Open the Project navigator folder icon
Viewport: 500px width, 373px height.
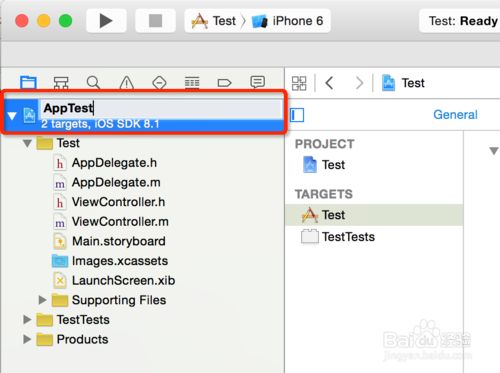(28, 82)
